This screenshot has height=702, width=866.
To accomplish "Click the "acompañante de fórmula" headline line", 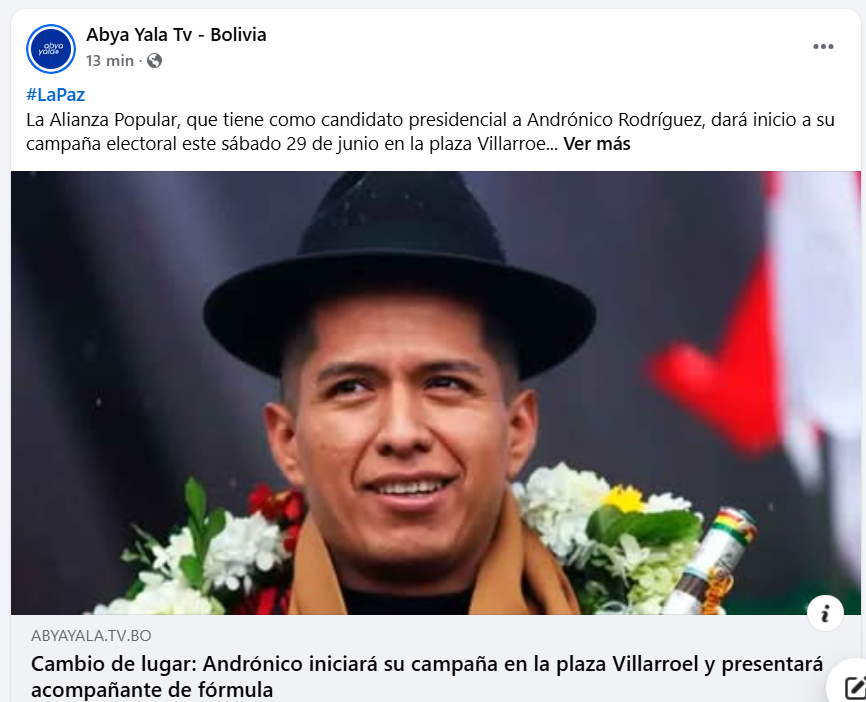I will [152, 690].
